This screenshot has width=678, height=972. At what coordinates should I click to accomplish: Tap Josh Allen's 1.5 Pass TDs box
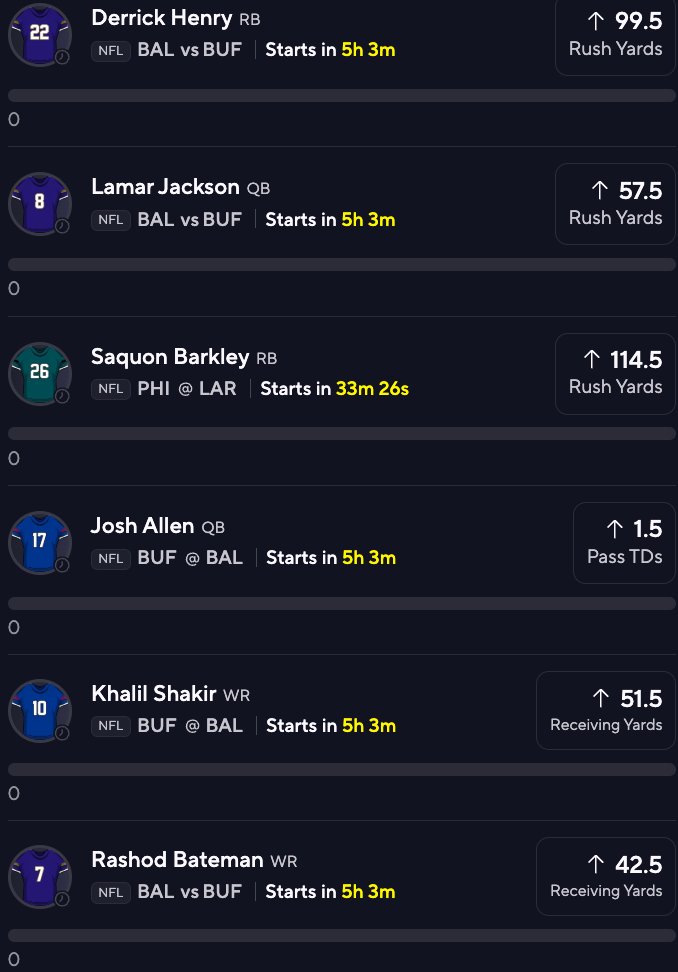pos(624,542)
